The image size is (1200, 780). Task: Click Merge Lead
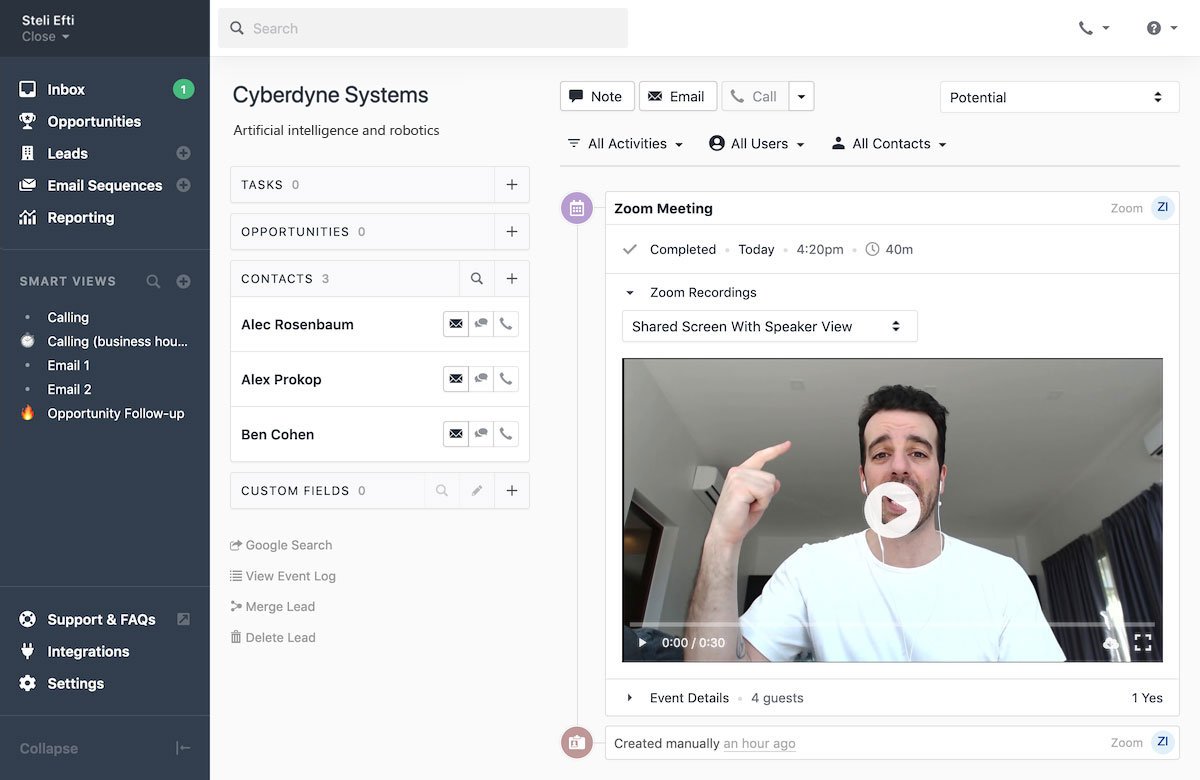[x=272, y=606]
